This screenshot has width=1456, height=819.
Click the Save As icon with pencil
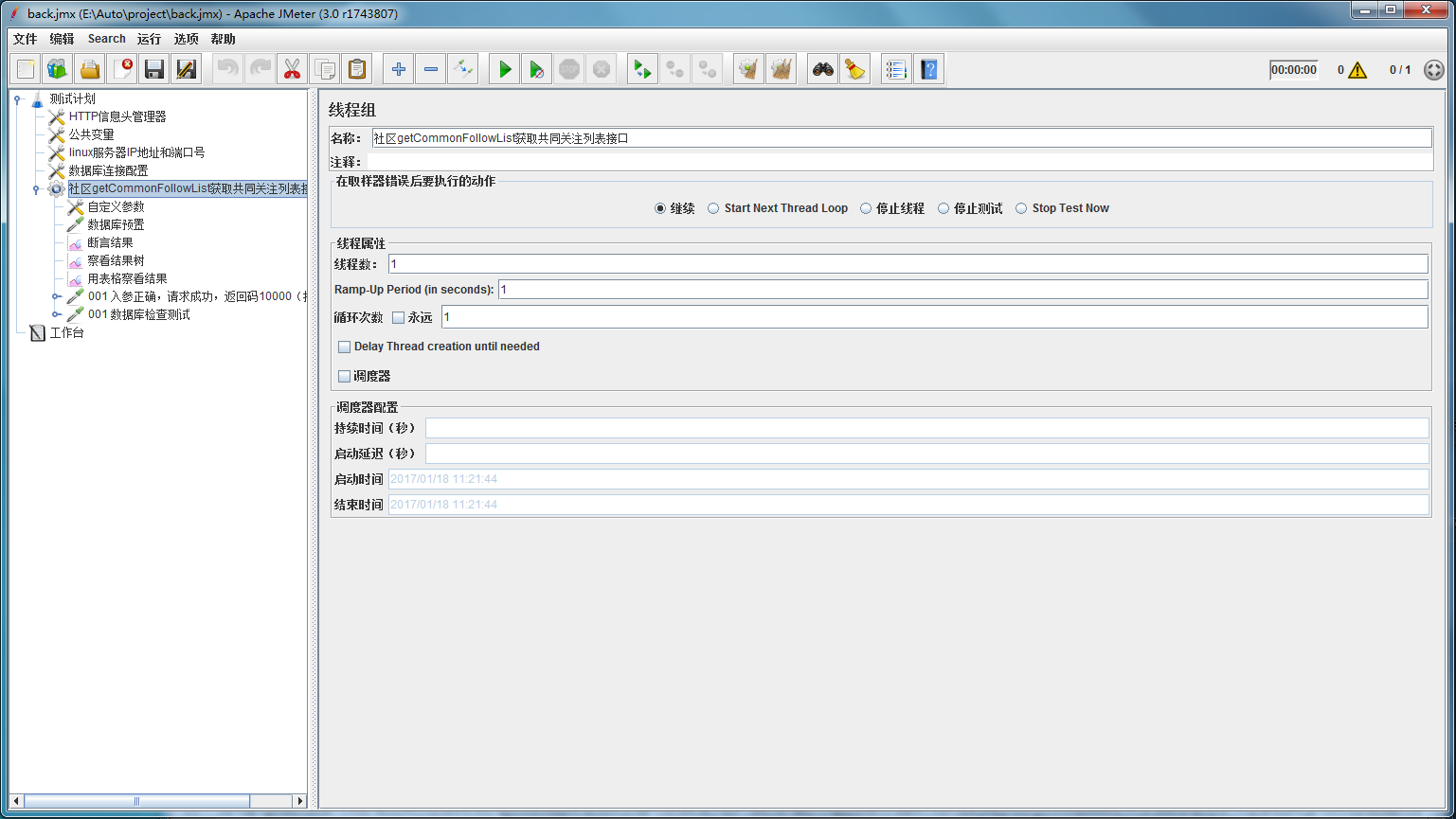(x=187, y=69)
